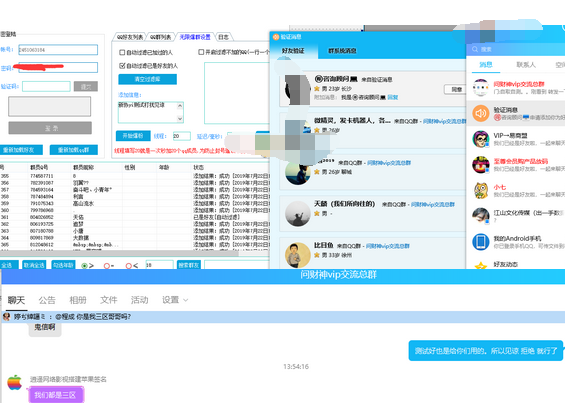Click the up arrow in 添加信息 textbox
565x403 pixels.
coord(180,106)
